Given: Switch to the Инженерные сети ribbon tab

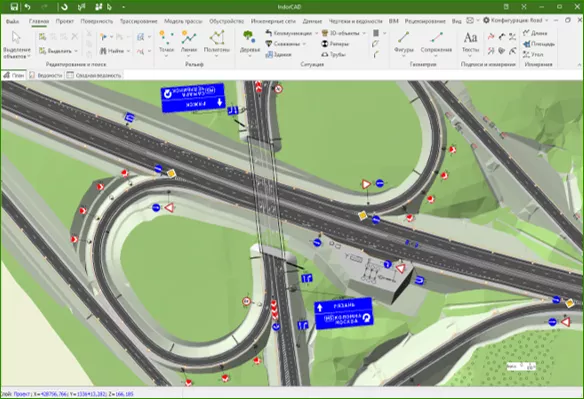Looking at the screenshot, I should [273, 21].
